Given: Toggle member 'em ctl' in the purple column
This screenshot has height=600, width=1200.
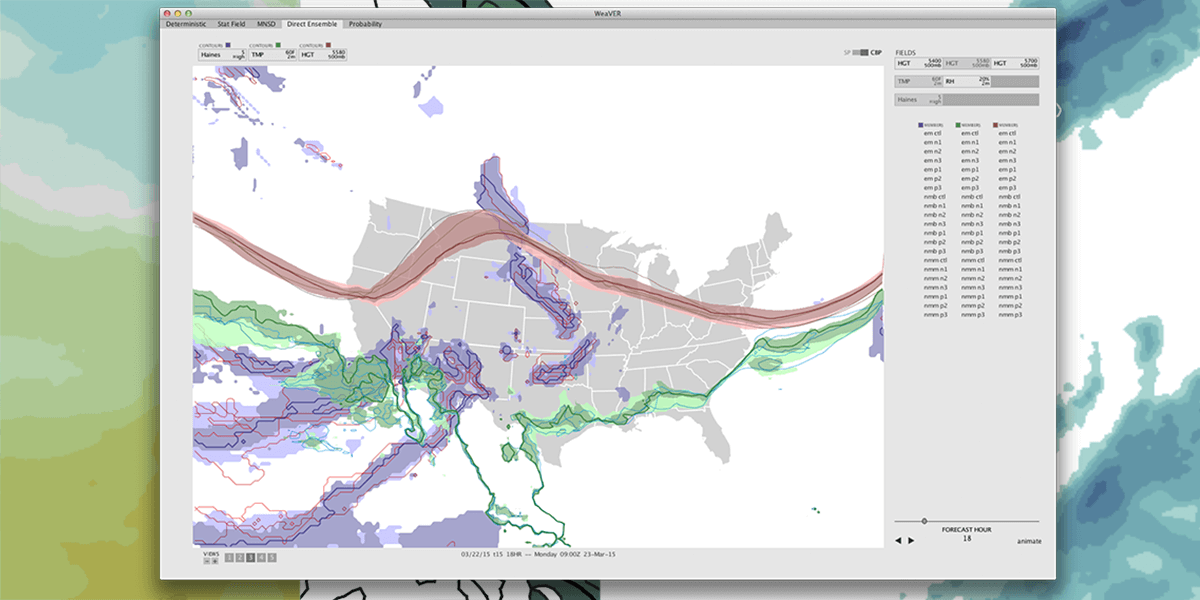Looking at the screenshot, I should [x=933, y=133].
